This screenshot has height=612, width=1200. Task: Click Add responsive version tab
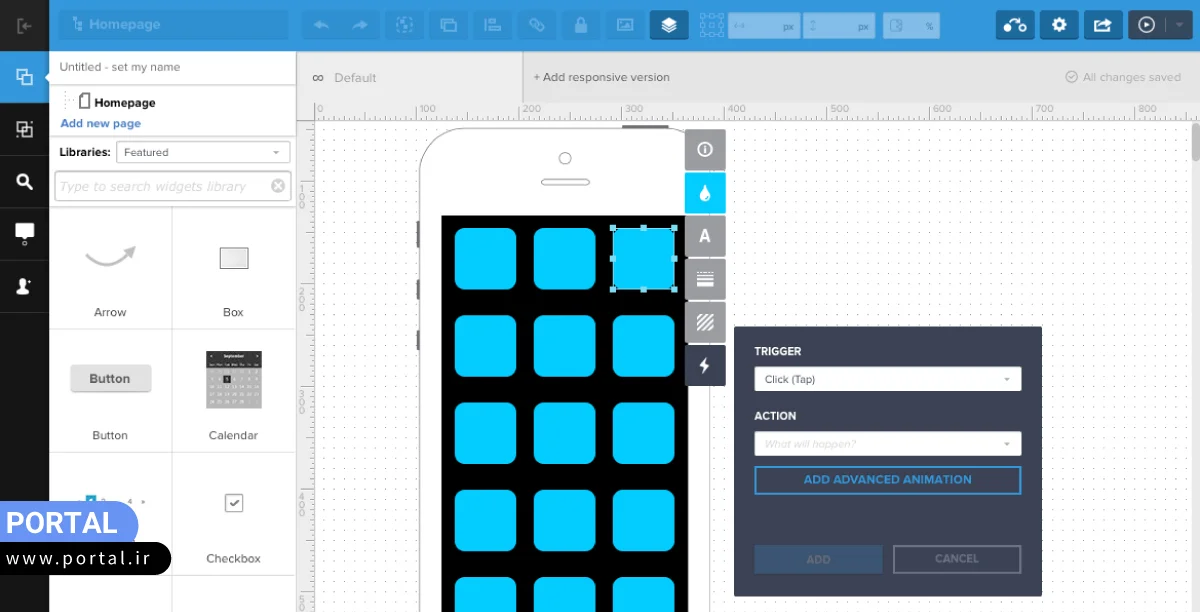pos(601,77)
